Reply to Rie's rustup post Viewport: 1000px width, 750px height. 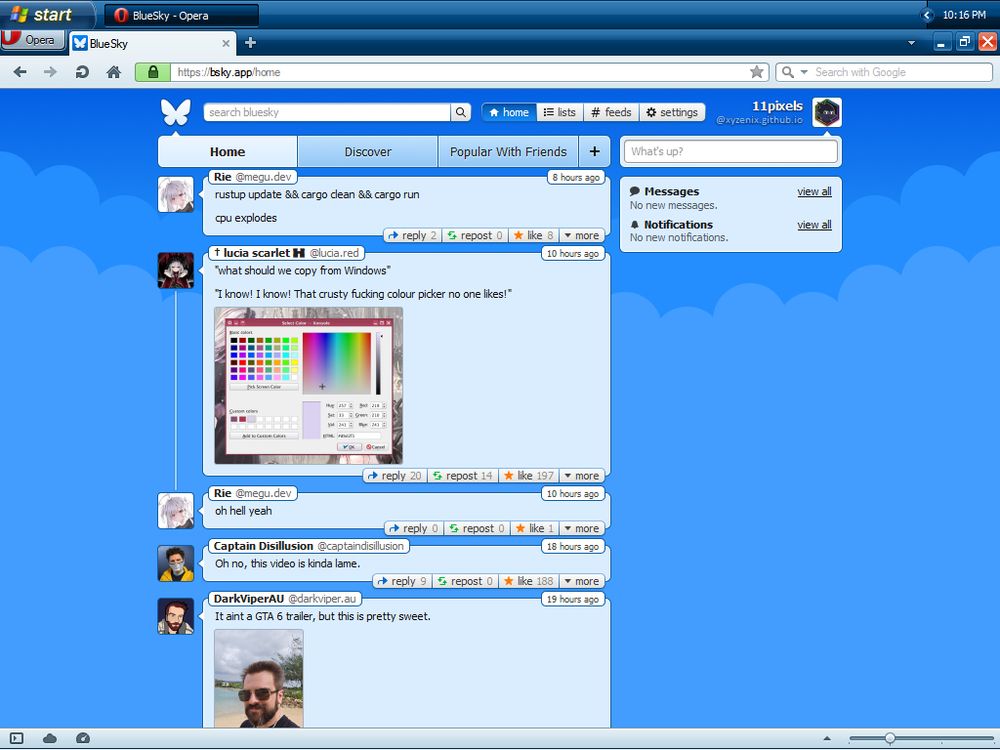(x=412, y=235)
